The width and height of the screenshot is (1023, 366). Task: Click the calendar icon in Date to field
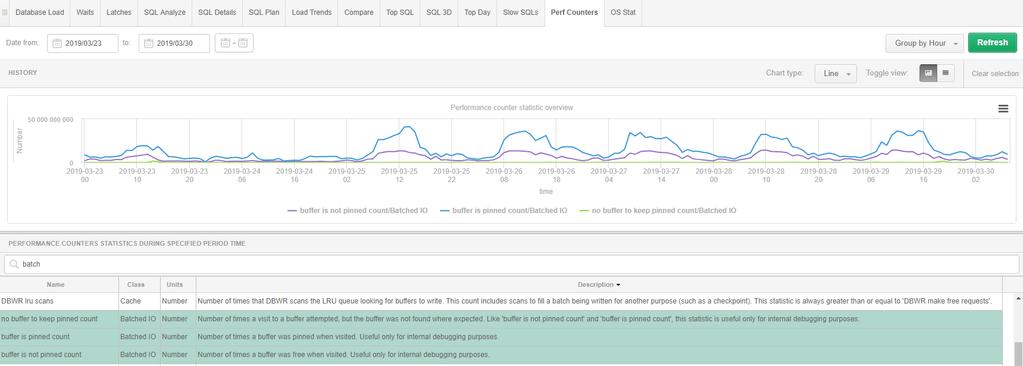(148, 44)
